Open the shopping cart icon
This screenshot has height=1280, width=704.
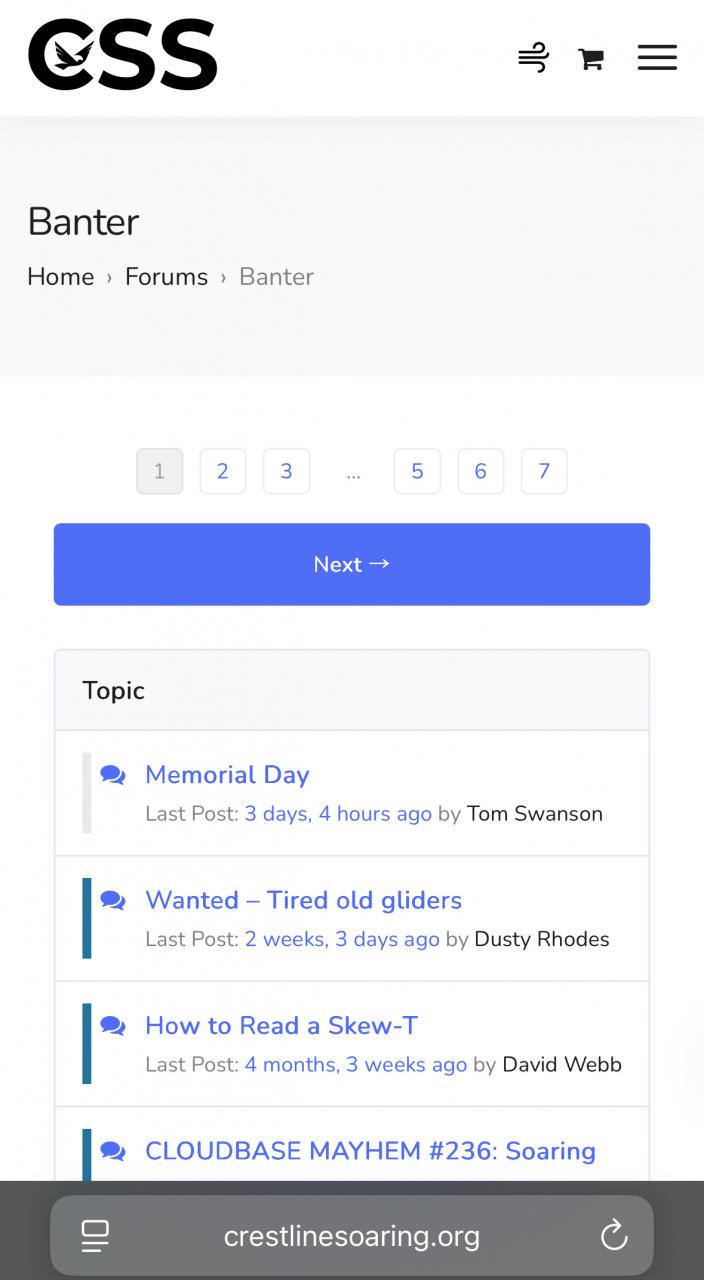[x=591, y=59]
